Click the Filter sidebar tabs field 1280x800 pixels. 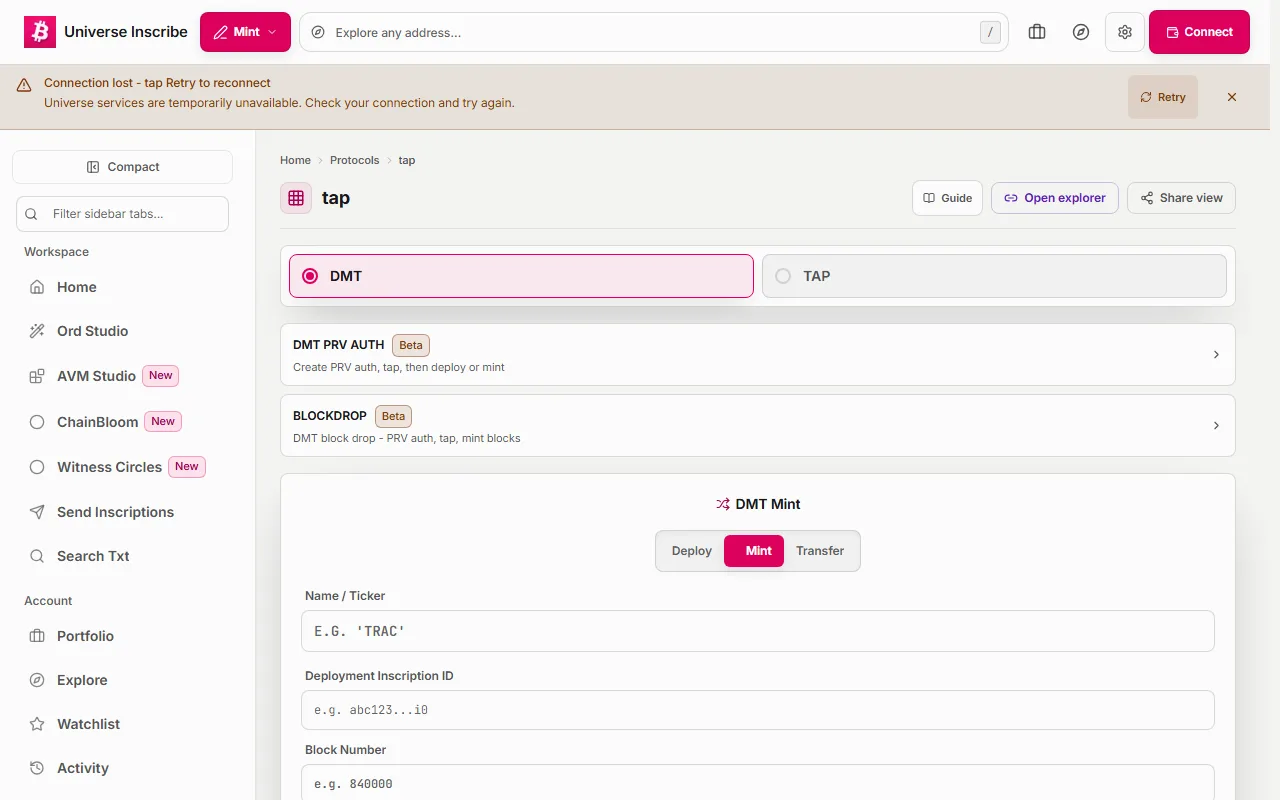(x=122, y=214)
